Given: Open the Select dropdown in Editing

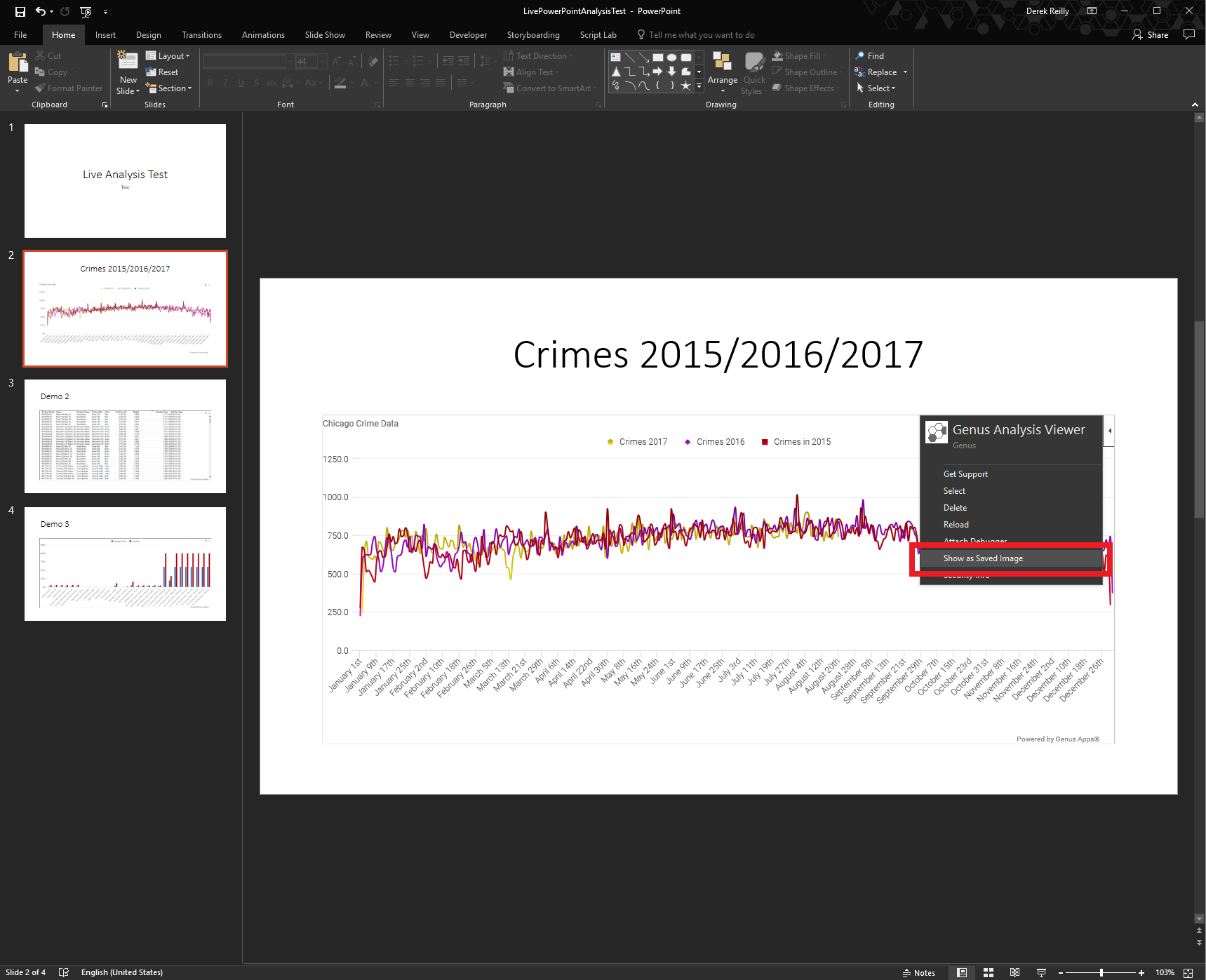Looking at the screenshot, I should [875, 88].
